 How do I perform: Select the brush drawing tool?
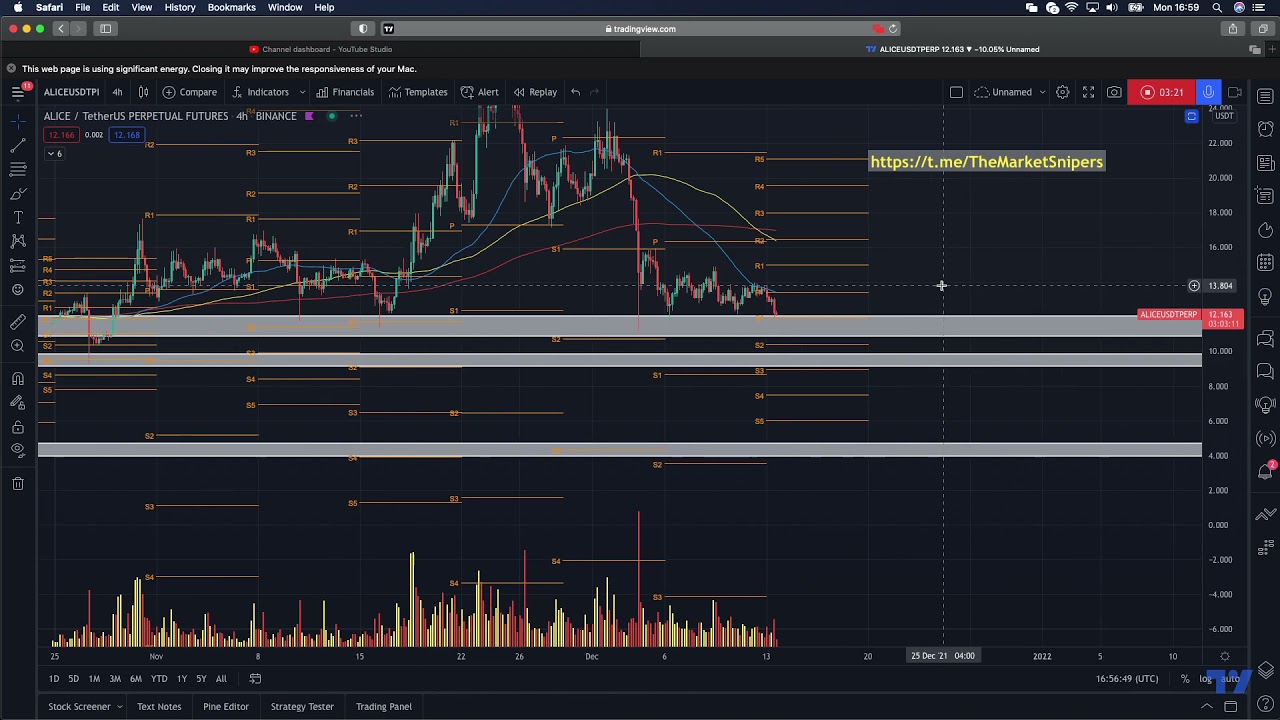tap(18, 194)
